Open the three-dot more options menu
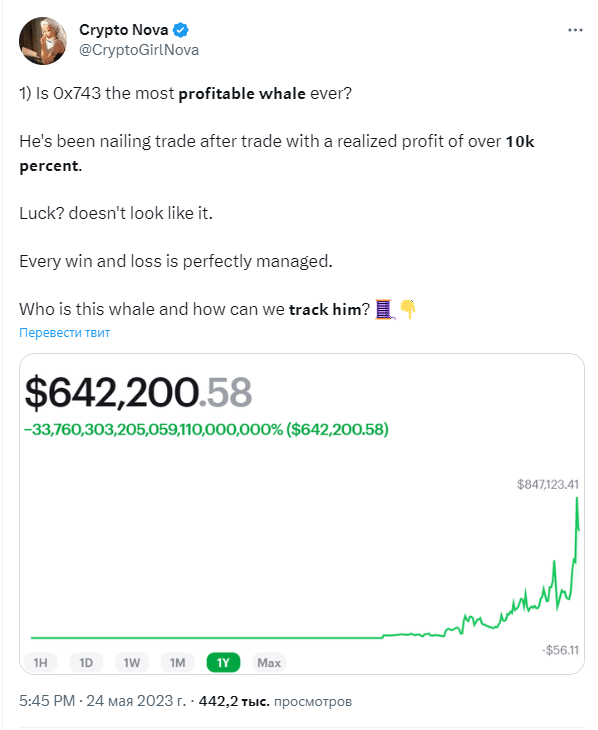The width and height of the screenshot is (598, 730). point(575,30)
